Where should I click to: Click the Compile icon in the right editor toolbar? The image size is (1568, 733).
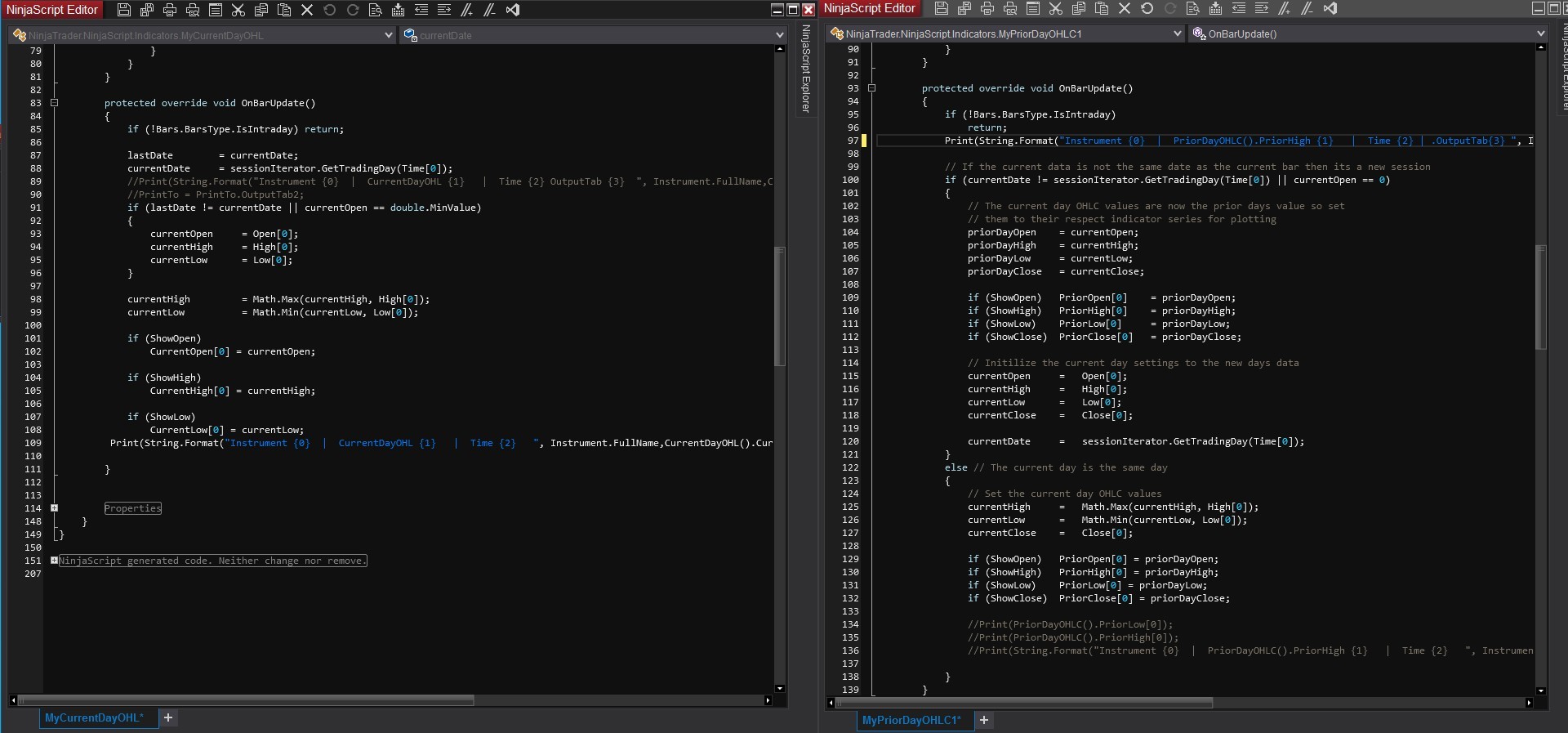[1216, 8]
